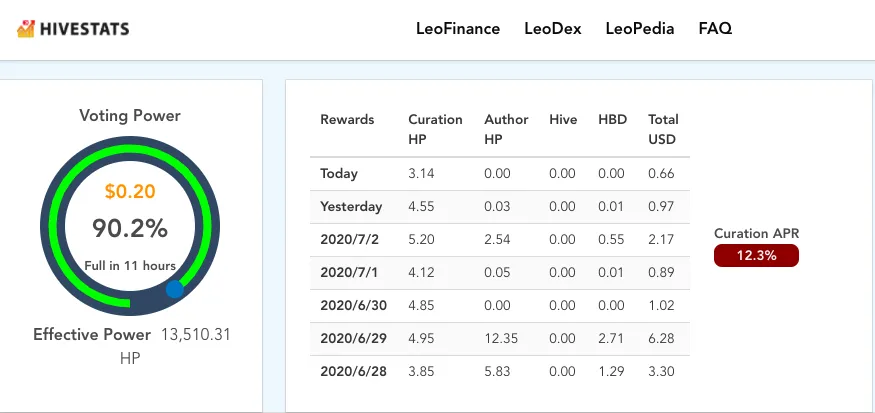Click the 90.2% voting power value
This screenshot has height=413, width=875.
[130, 228]
